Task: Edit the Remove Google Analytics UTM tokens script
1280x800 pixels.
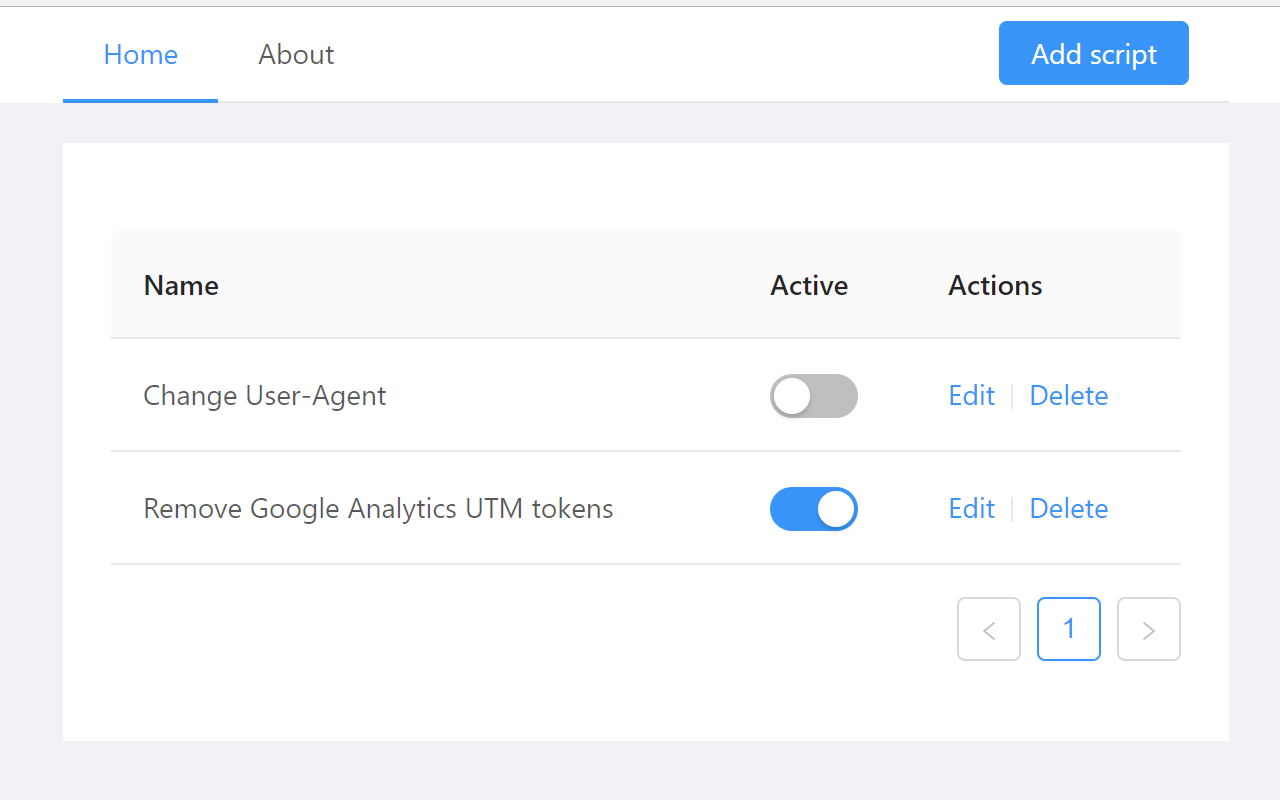Action: (972, 509)
